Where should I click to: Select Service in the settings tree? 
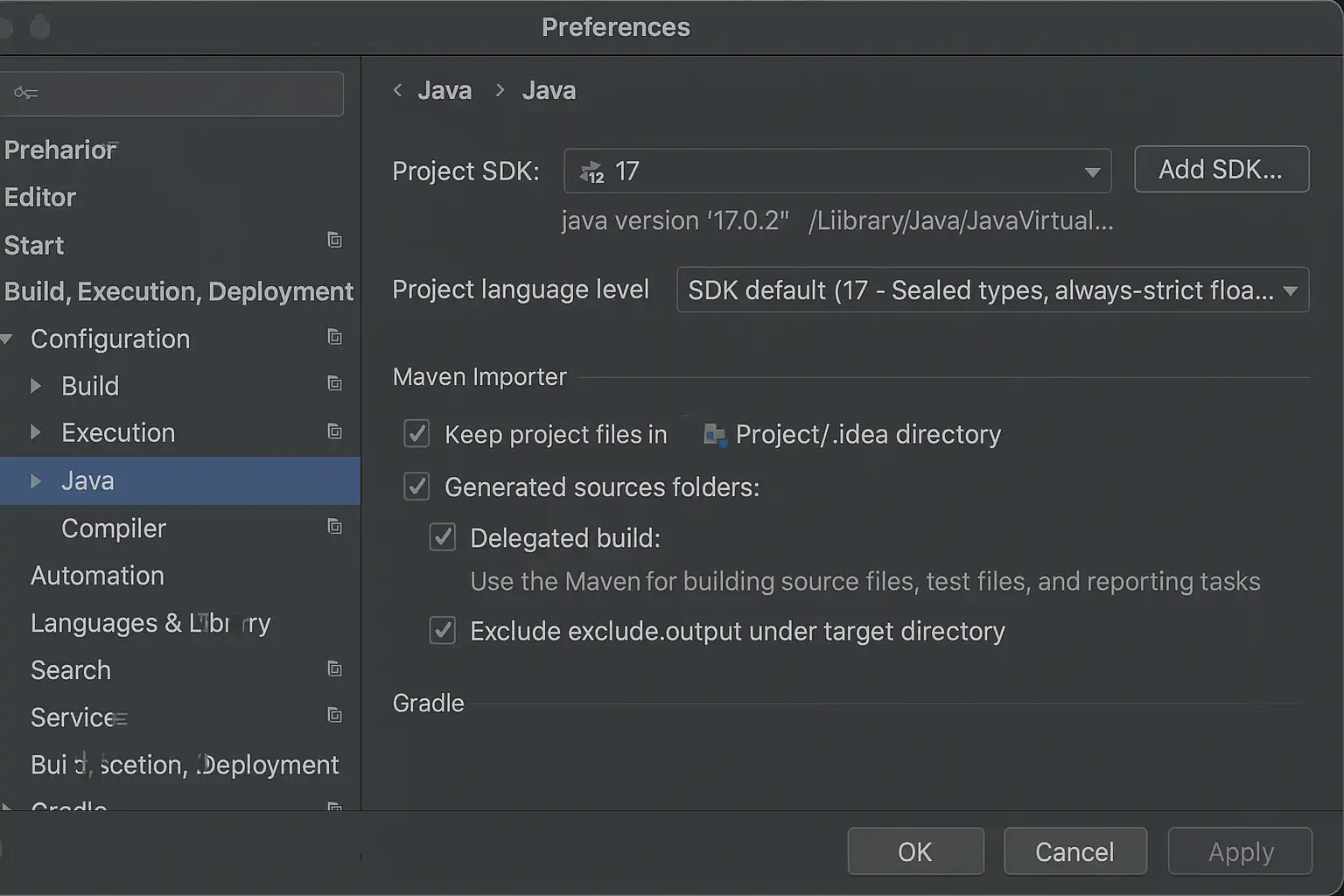[x=79, y=717]
